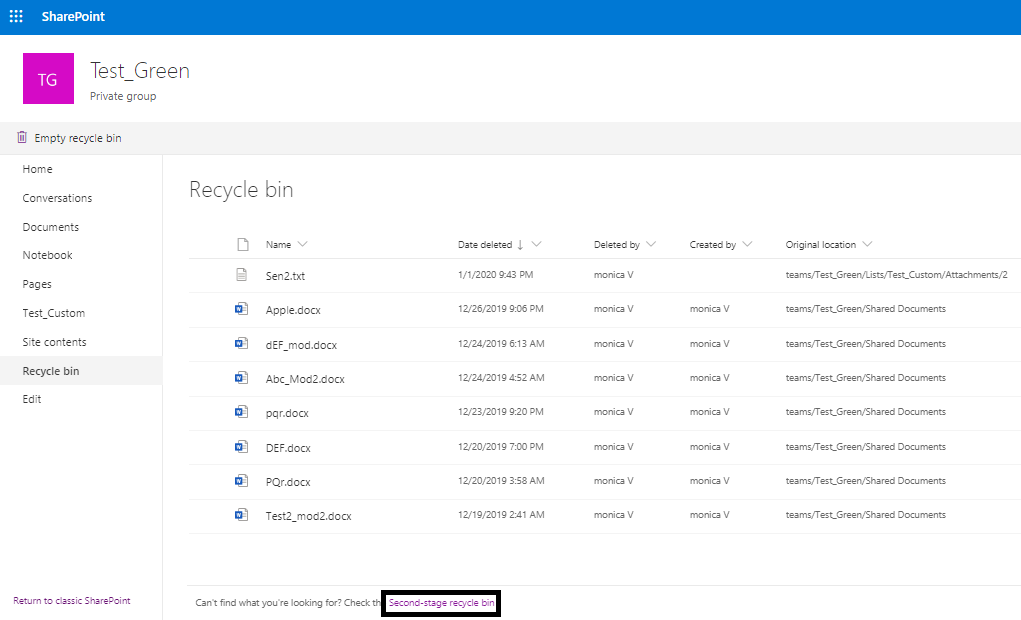Select the Abc_Mod2.docx file name
Viewport: 1021px width, 620px height.
pos(305,379)
